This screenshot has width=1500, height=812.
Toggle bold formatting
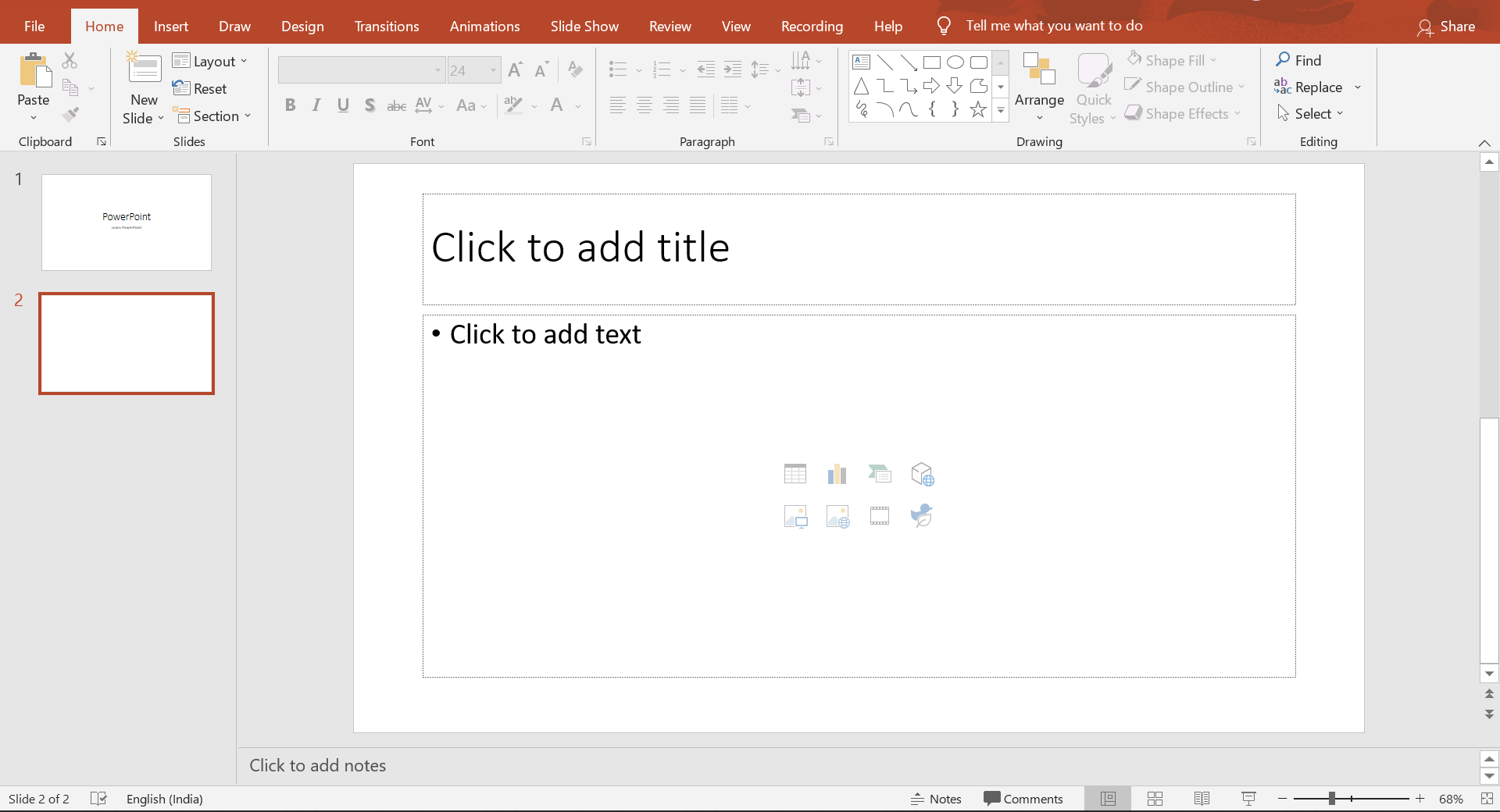290,105
